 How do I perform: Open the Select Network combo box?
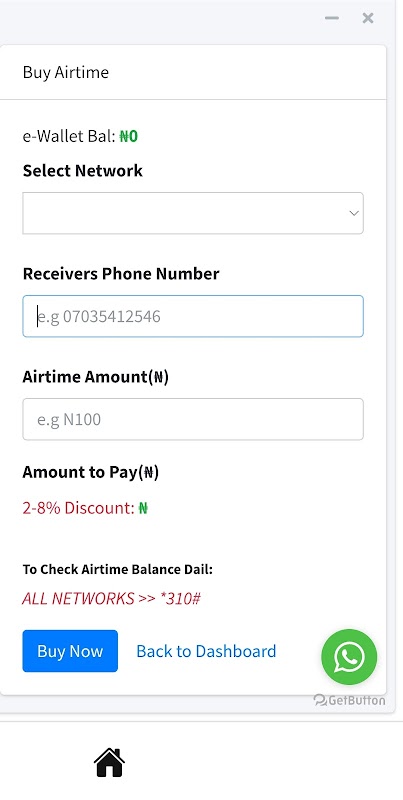tap(193, 213)
